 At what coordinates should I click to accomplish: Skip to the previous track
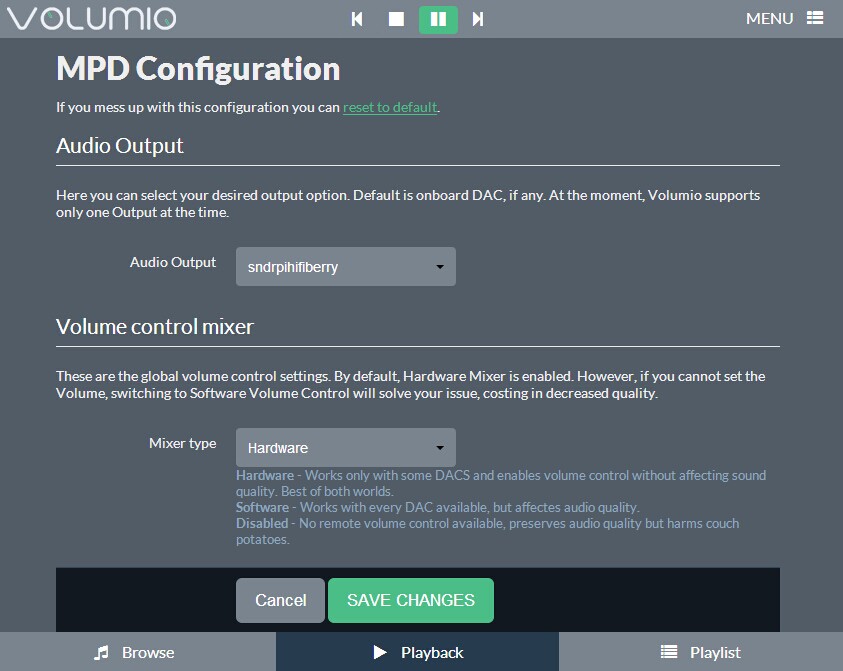tap(357, 19)
